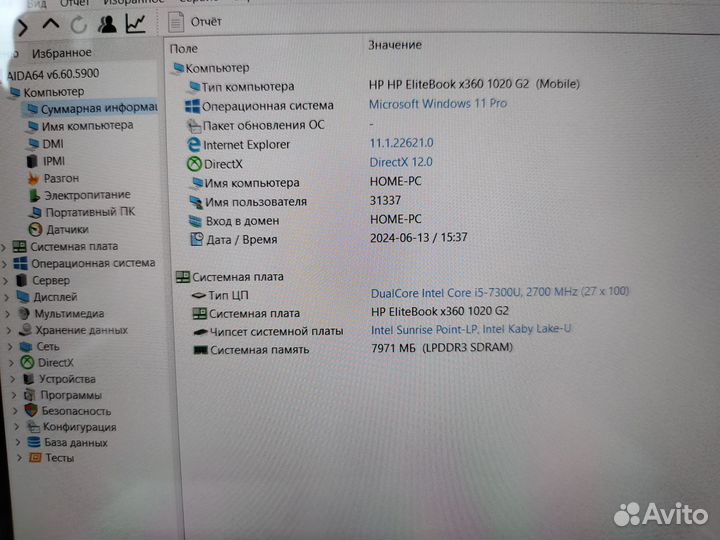Expand the Дисплей tree node

pos(7,297)
